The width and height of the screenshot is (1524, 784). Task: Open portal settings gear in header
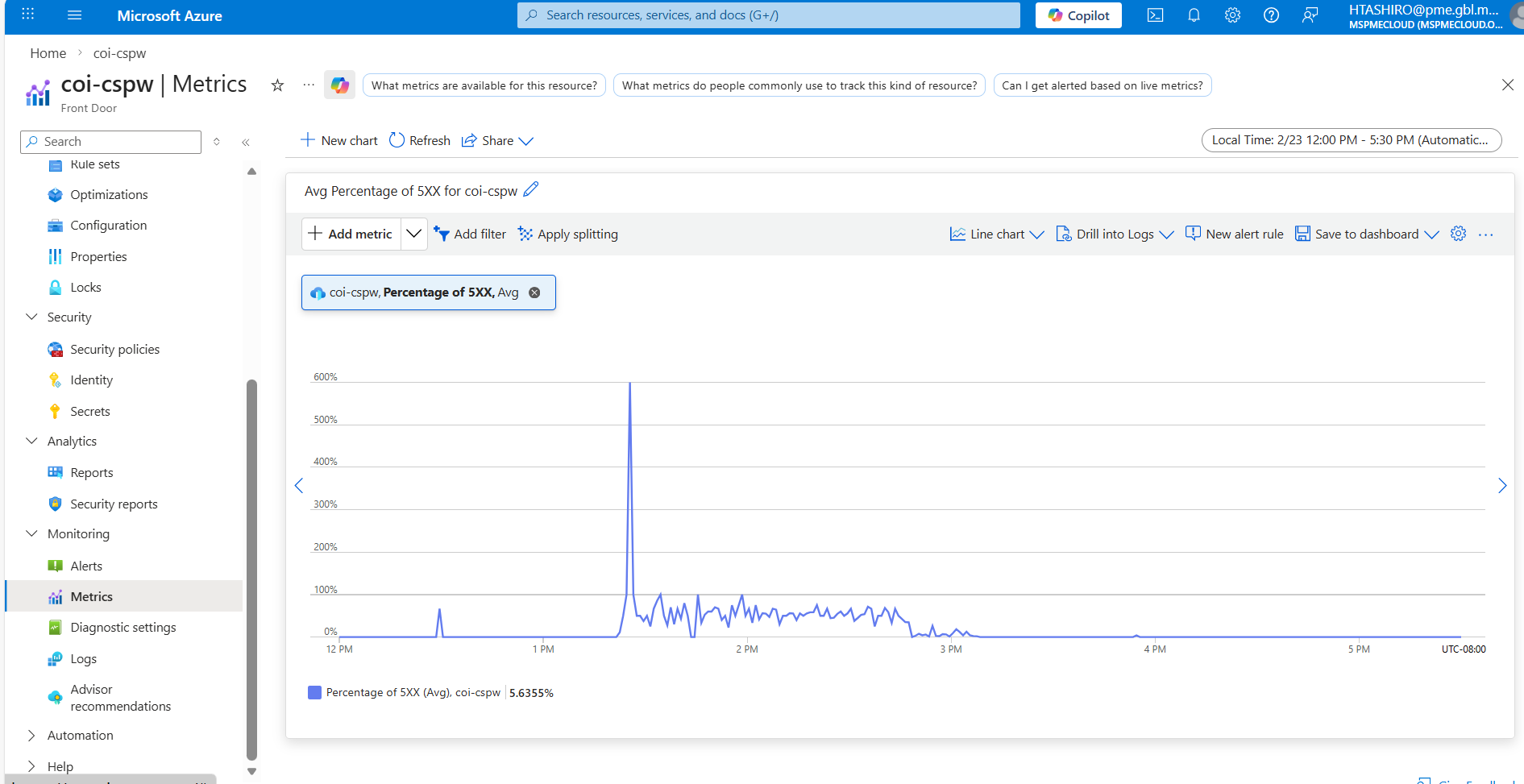click(1232, 15)
